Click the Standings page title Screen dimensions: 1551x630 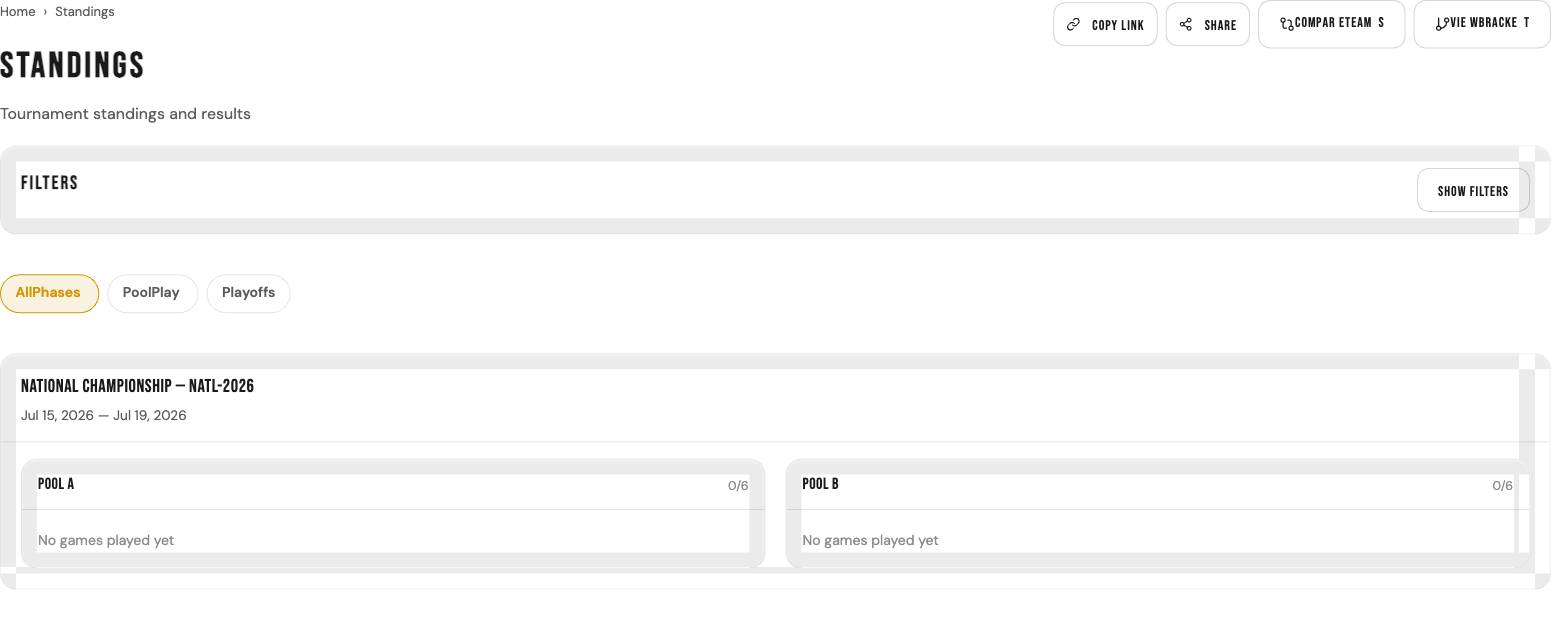coord(72,66)
